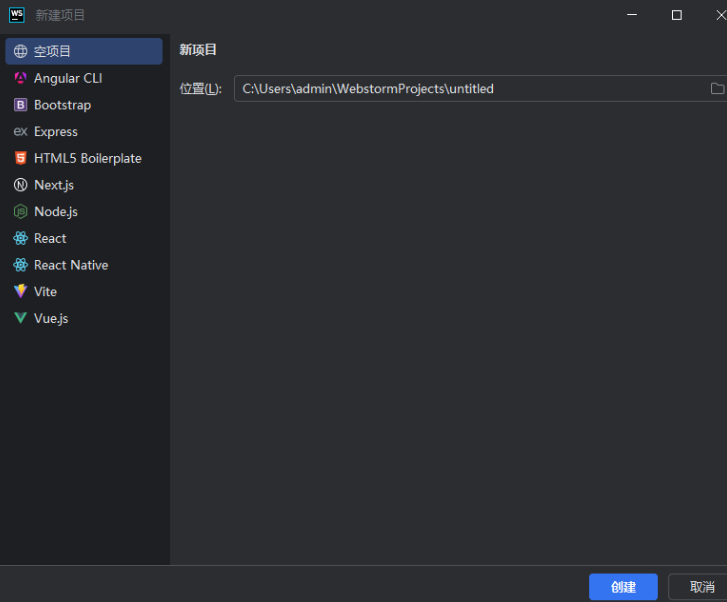Viewport: 727px width, 602px height.
Task: Select Vite in the generator list
Action: tap(84, 291)
